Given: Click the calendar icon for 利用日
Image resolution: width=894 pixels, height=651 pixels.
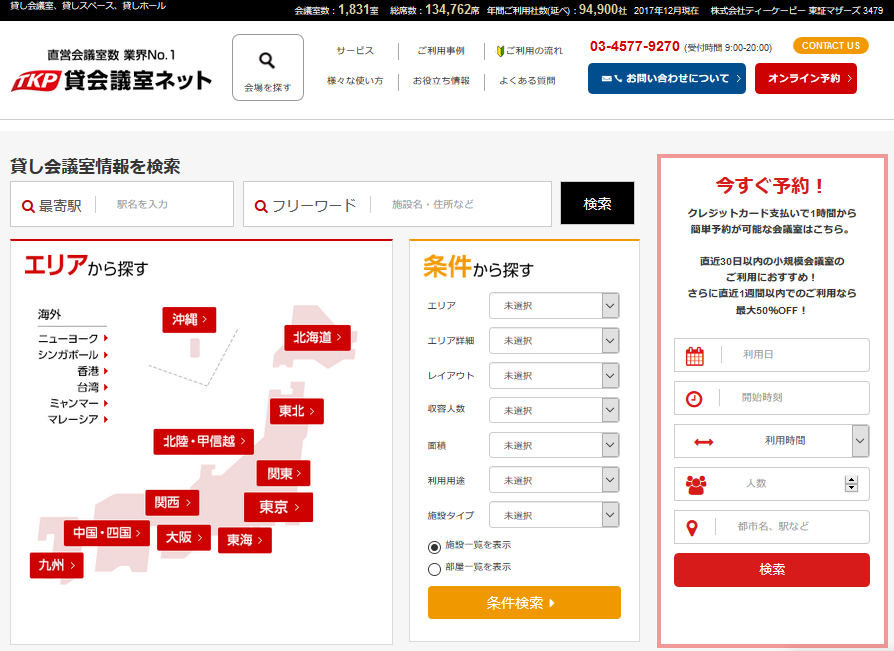Looking at the screenshot, I should pos(694,356).
